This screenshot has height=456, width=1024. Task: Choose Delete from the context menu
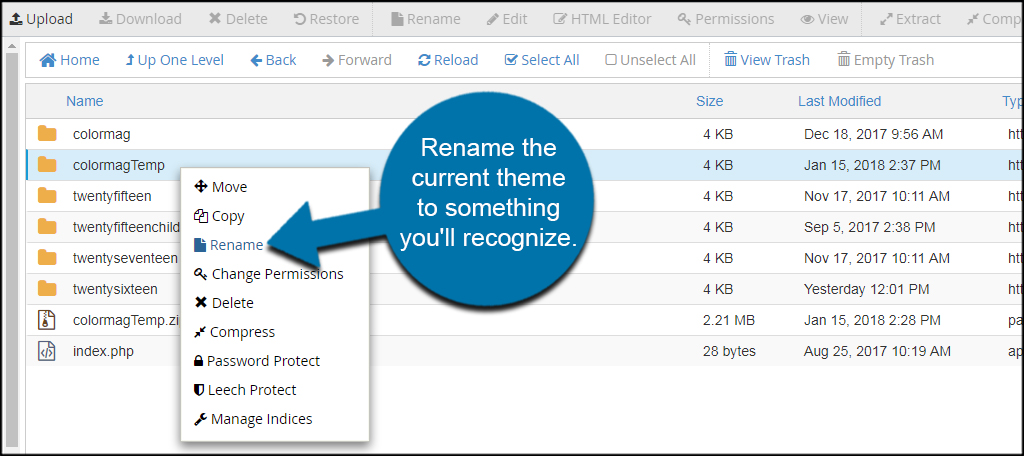[x=224, y=303]
